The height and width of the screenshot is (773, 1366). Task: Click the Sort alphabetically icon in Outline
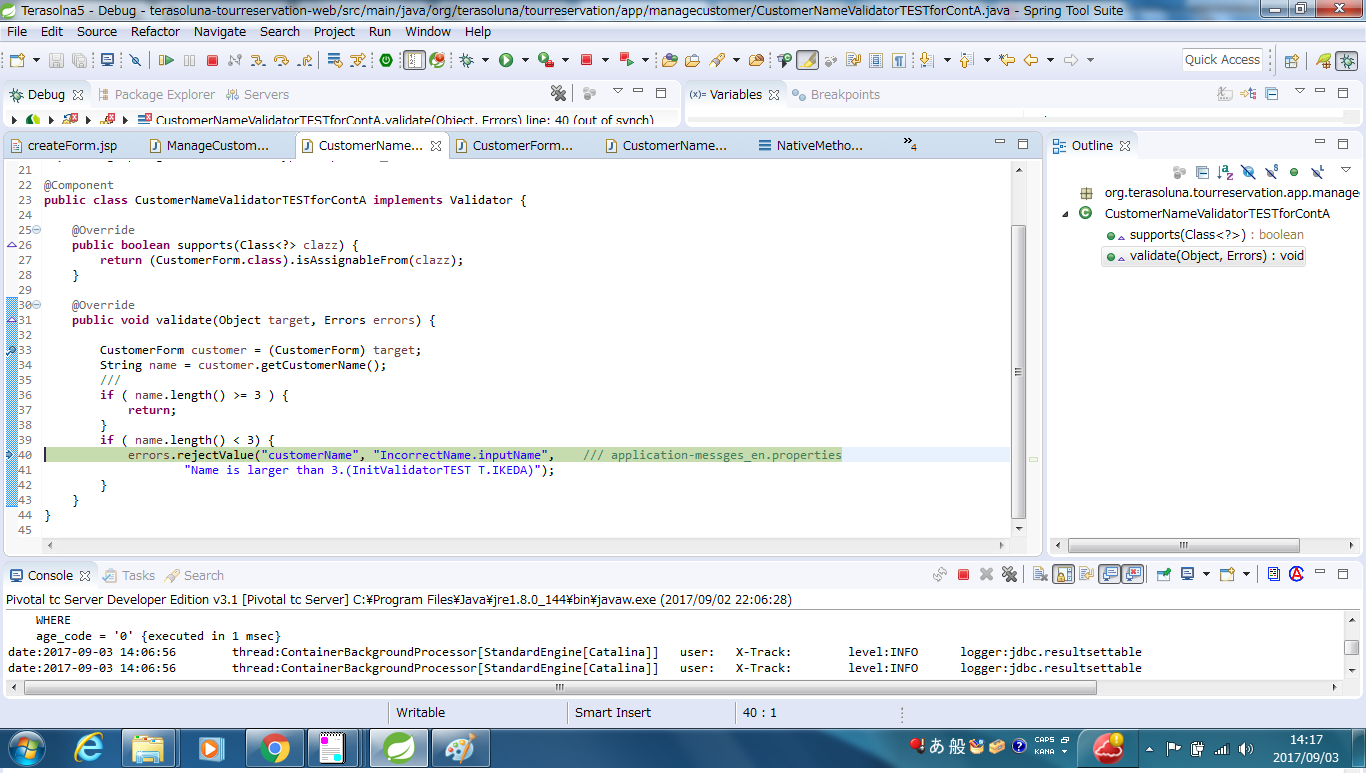(1226, 172)
